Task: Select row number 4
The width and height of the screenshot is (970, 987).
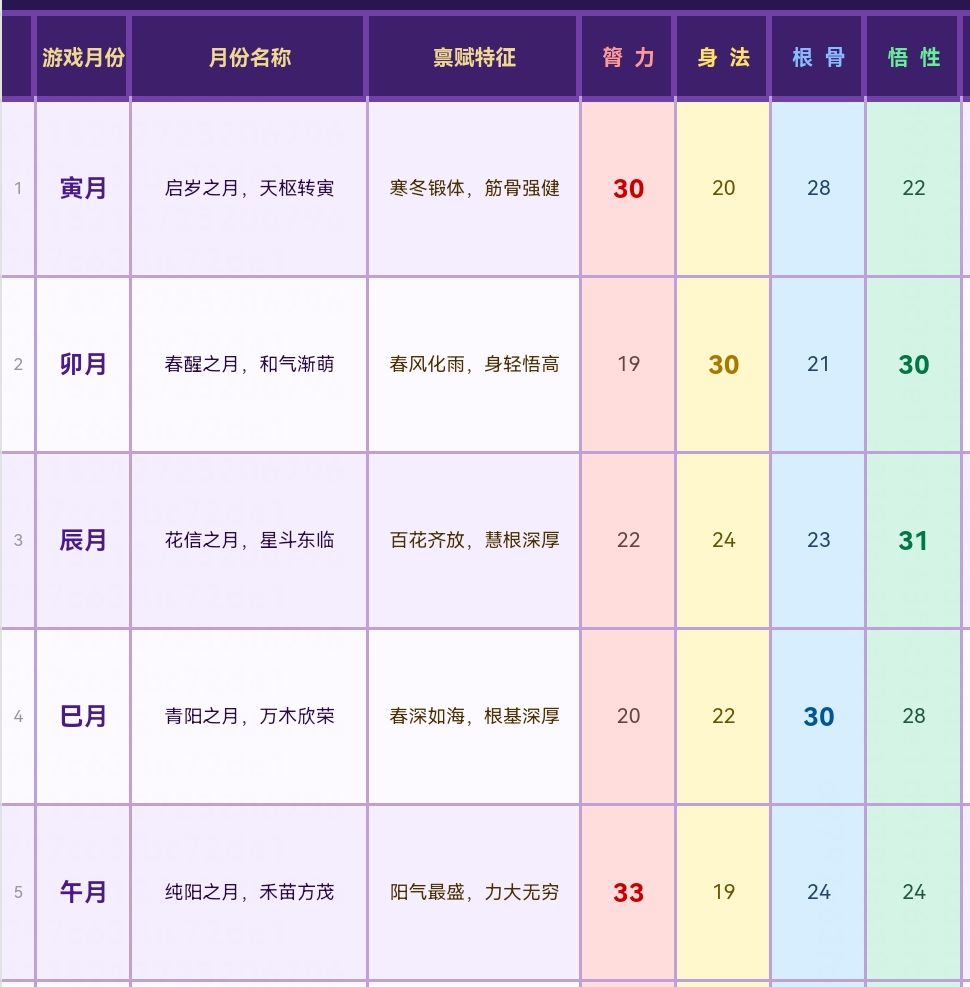Action: tap(18, 716)
